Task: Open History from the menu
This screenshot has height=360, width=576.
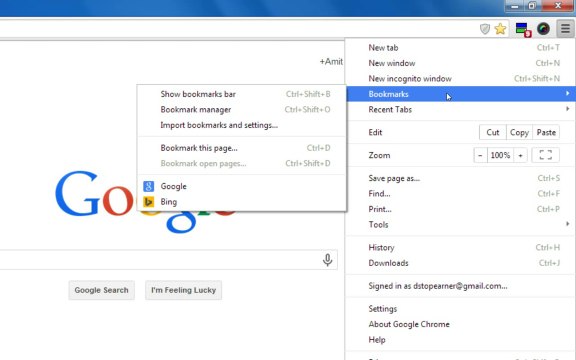Action: point(460,248)
